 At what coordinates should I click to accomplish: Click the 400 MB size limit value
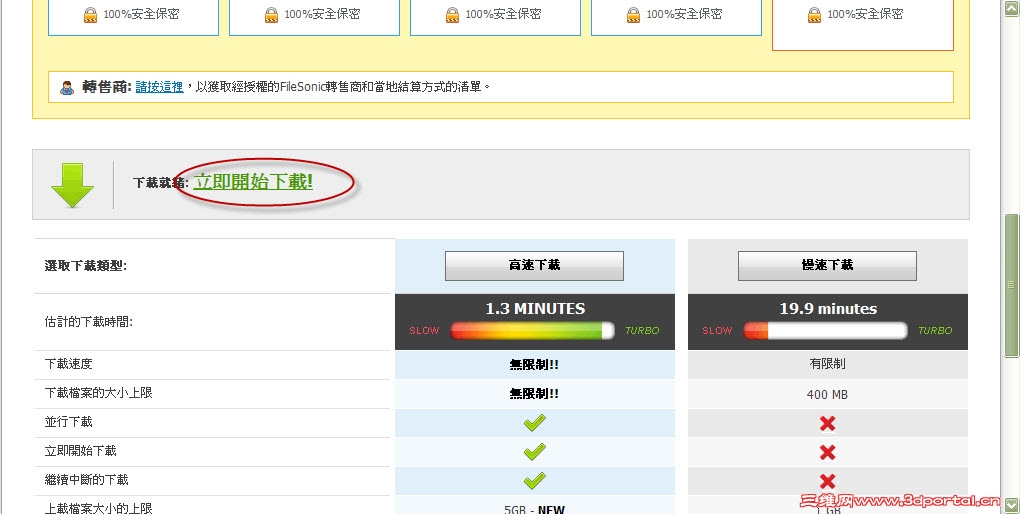[827, 394]
